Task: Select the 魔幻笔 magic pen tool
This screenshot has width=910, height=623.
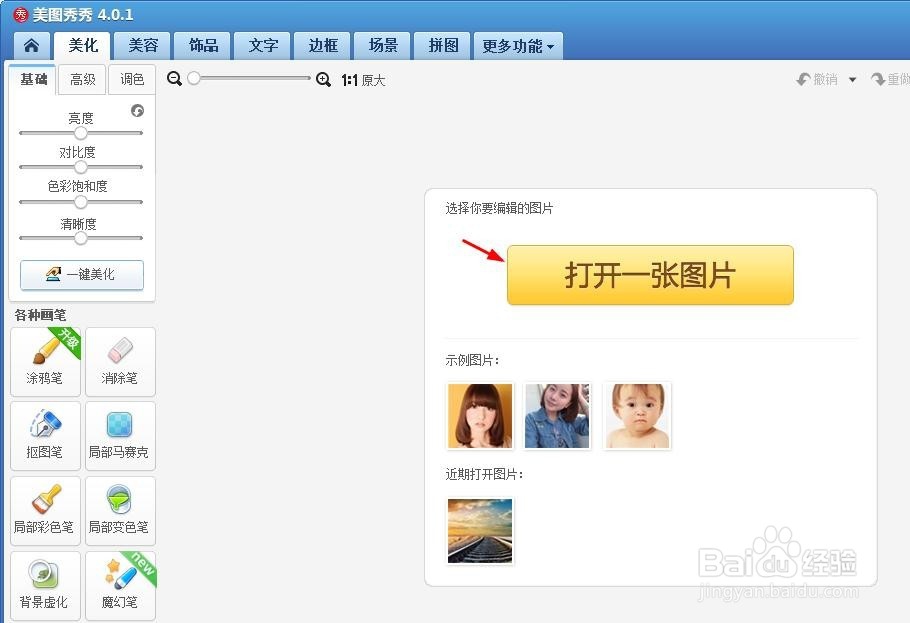Action: (x=120, y=586)
